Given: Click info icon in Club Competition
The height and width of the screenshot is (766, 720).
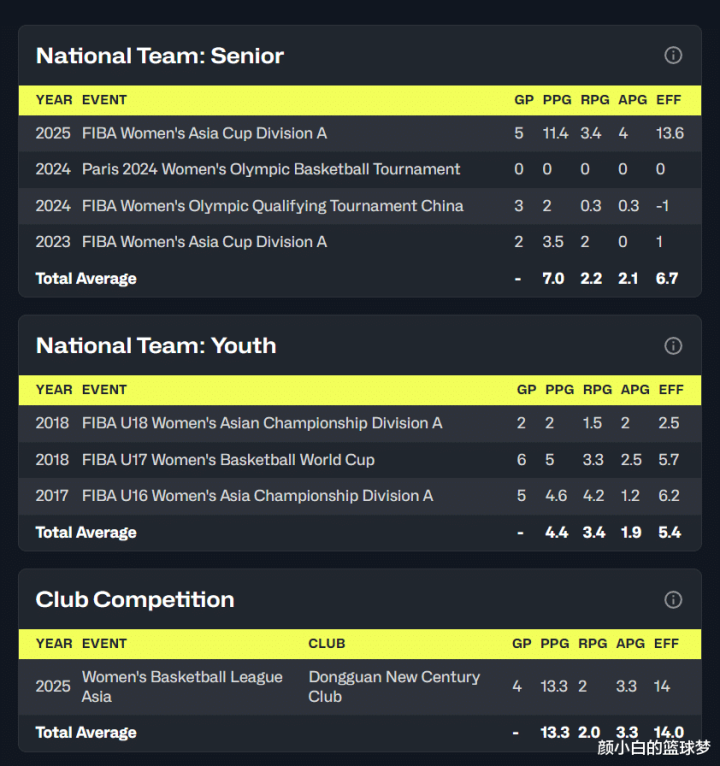Looking at the screenshot, I should [x=673, y=599].
